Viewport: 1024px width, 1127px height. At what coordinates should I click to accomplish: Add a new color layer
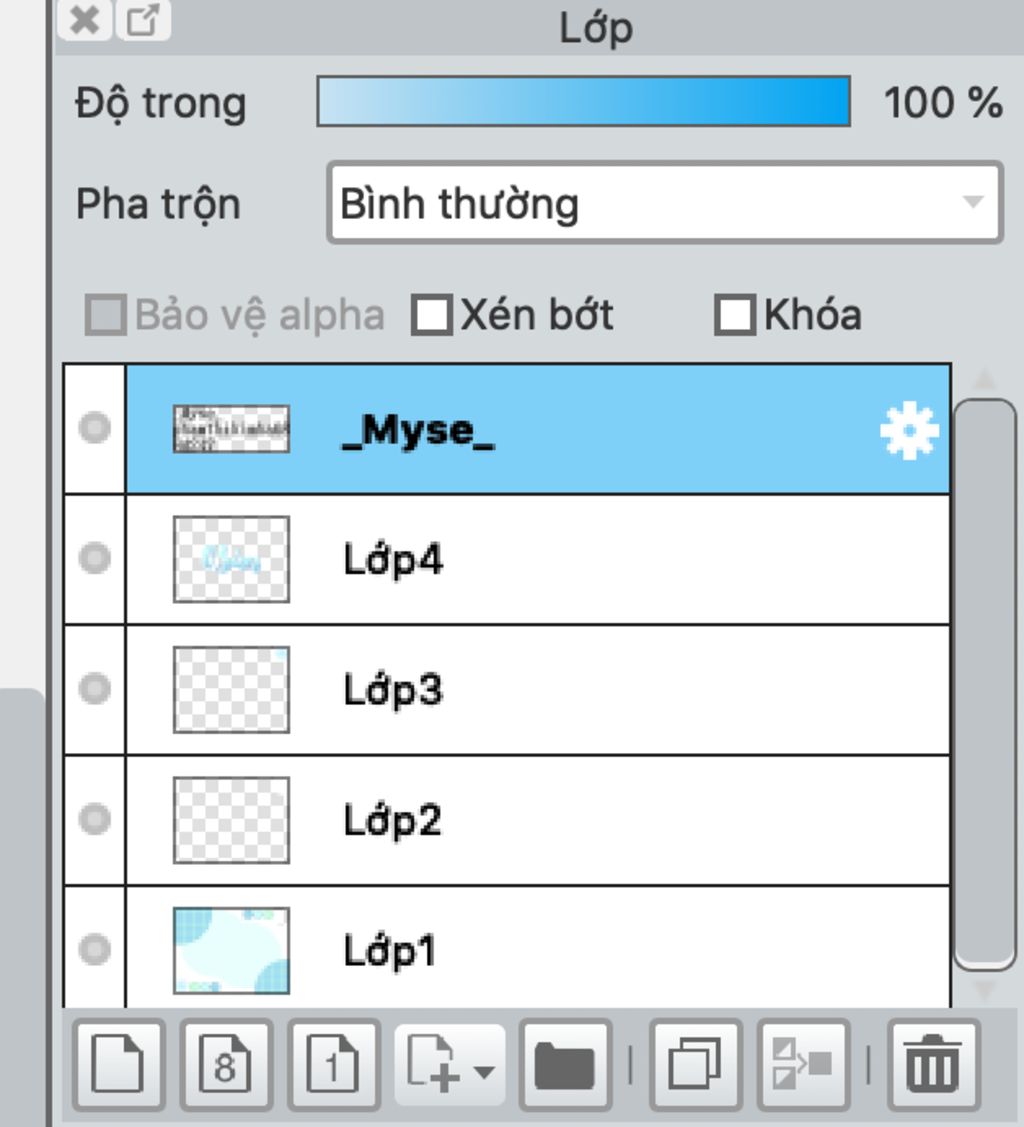pos(119,1064)
